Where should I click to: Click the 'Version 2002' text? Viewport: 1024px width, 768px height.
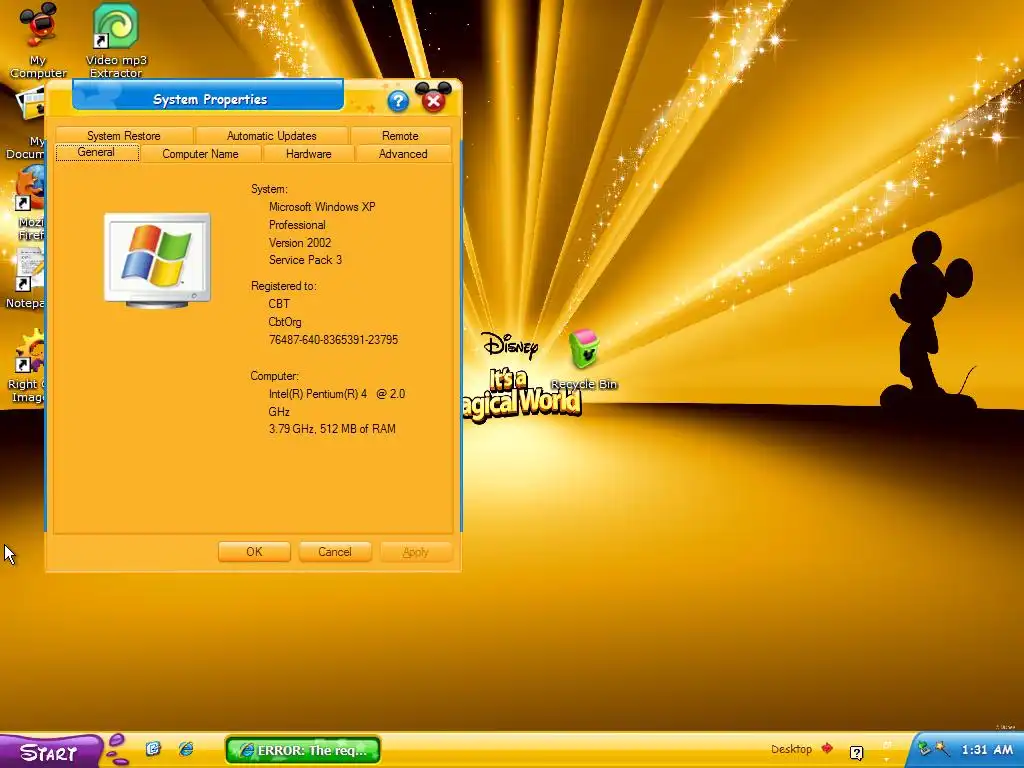[300, 242]
